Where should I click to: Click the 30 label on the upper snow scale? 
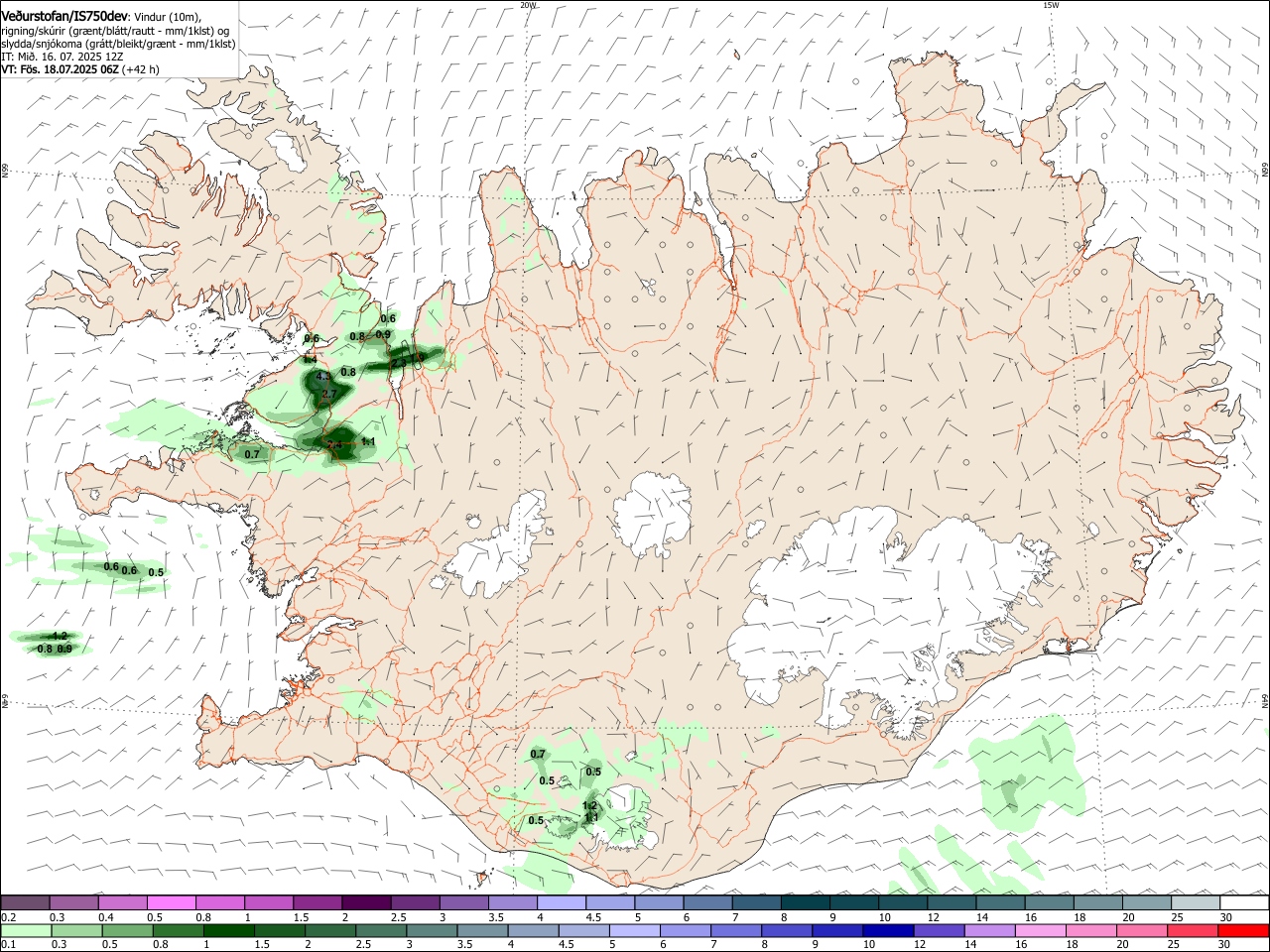pos(1225,917)
